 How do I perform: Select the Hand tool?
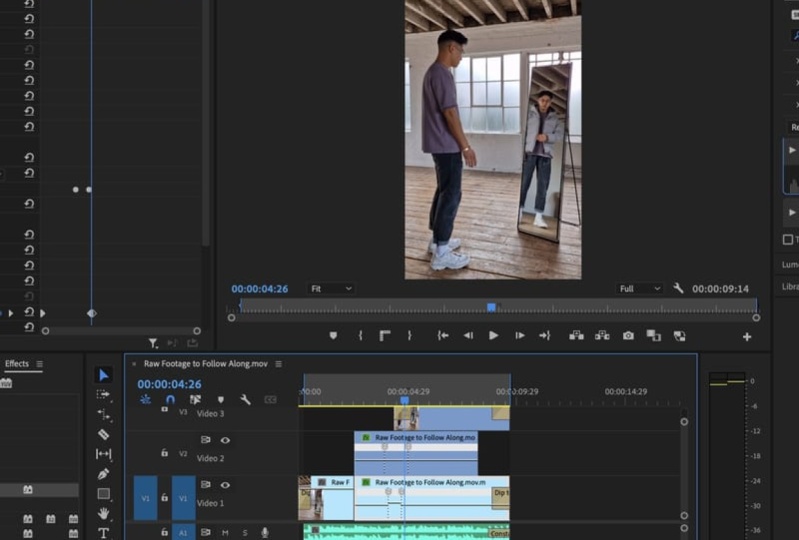point(103,514)
